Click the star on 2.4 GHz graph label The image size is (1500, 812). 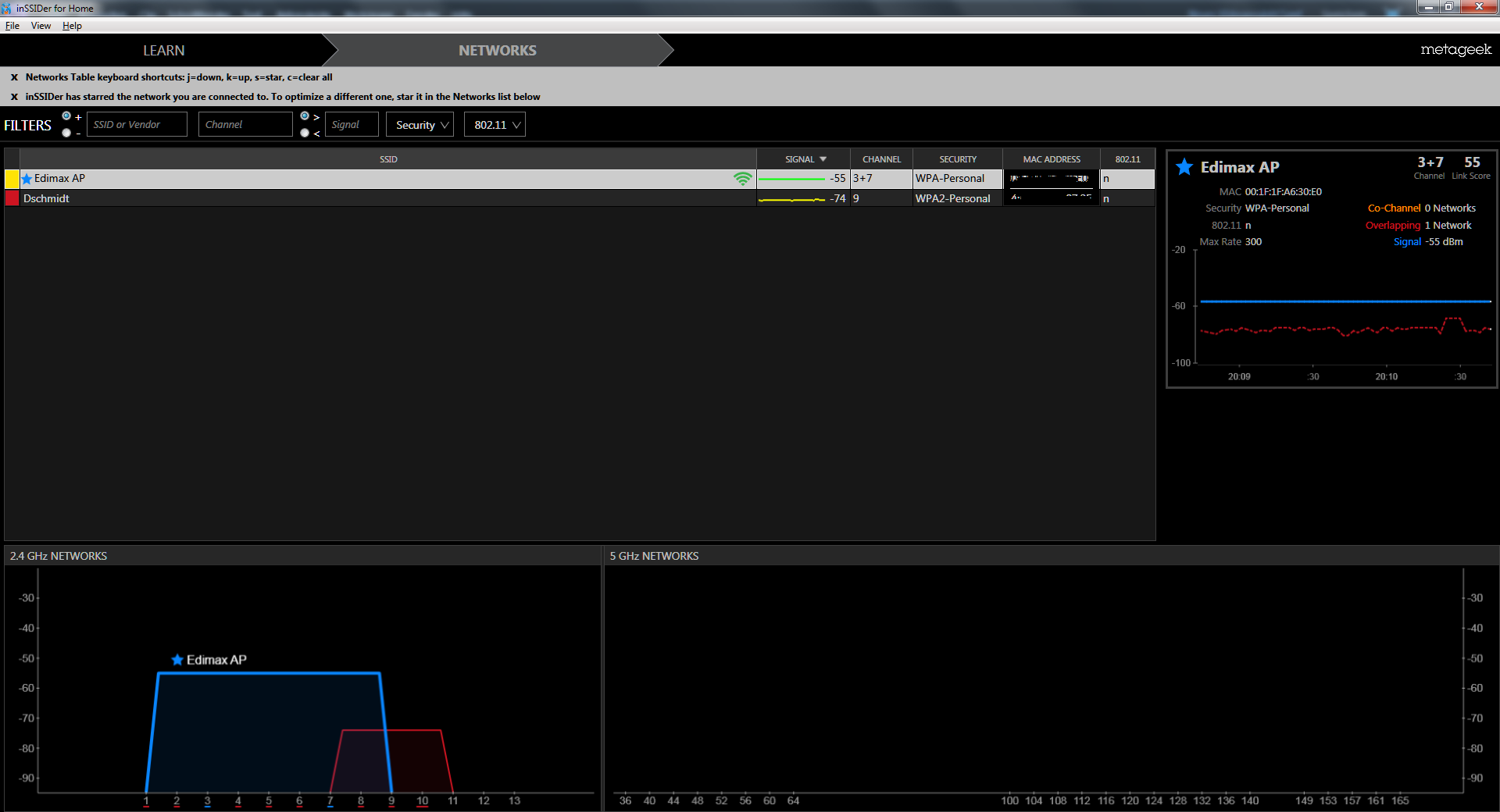pyautogui.click(x=177, y=660)
